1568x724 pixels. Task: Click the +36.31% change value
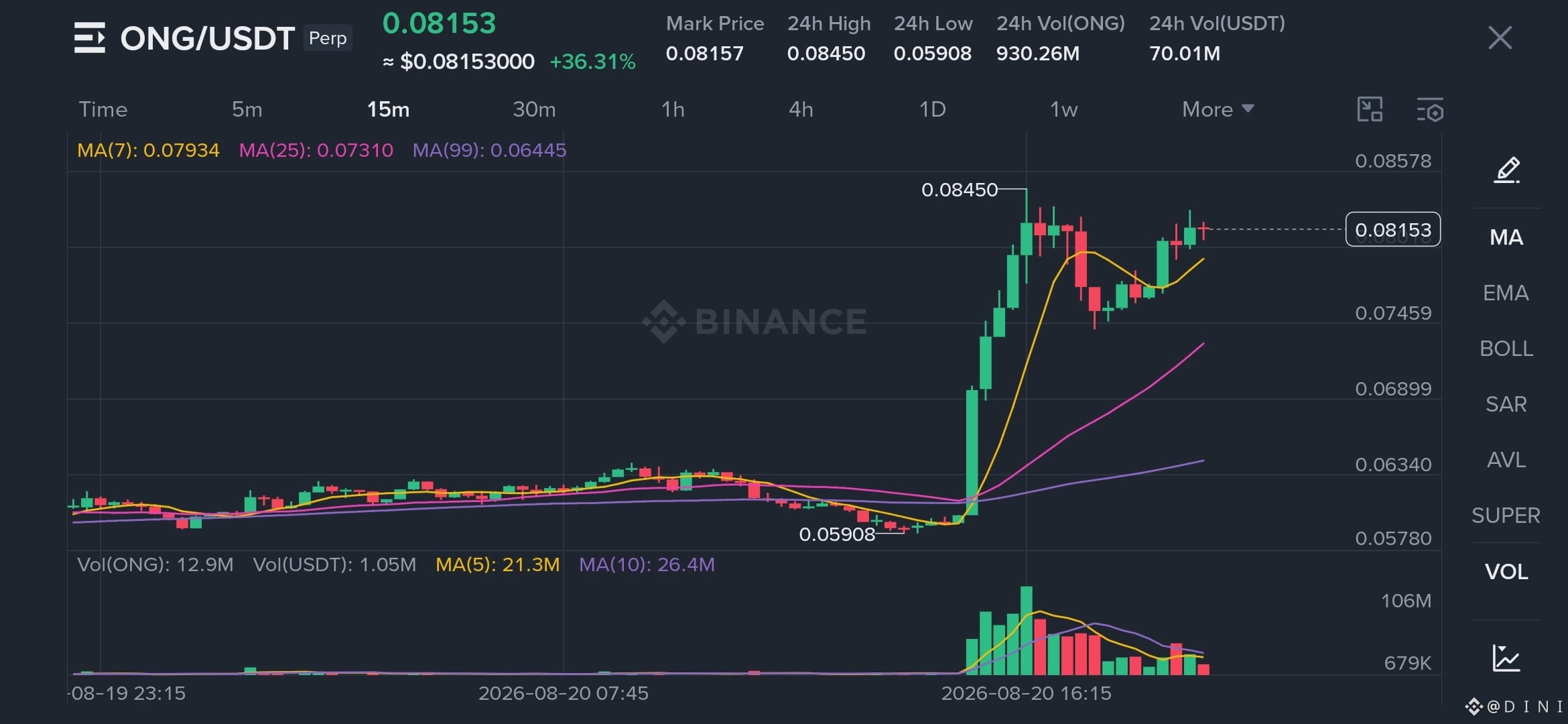(x=592, y=62)
